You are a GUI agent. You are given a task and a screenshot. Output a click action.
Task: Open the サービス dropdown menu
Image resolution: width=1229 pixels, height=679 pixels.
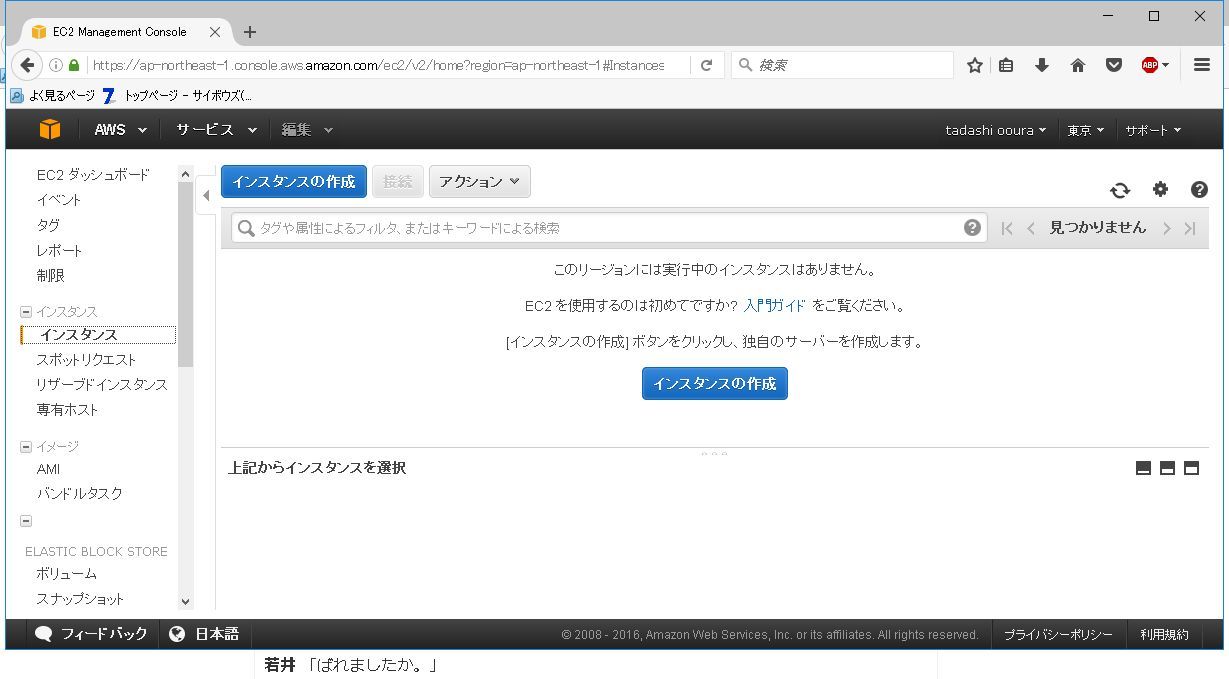(x=216, y=130)
